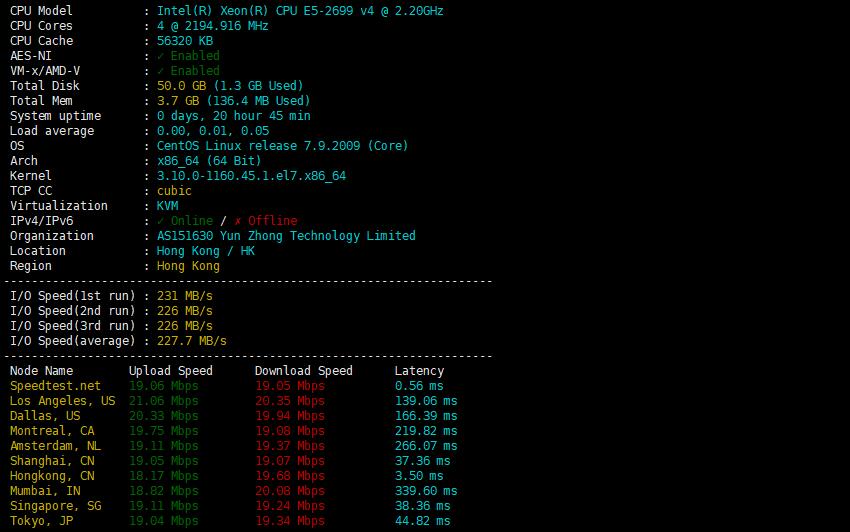Click Los Angeles latency 139.06 ms
This screenshot has width=850, height=532.
coord(426,401)
